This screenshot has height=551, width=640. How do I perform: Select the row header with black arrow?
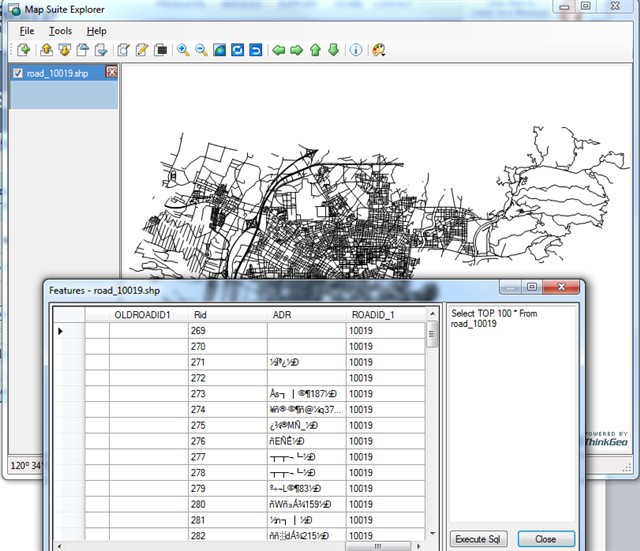pyautogui.click(x=69, y=331)
